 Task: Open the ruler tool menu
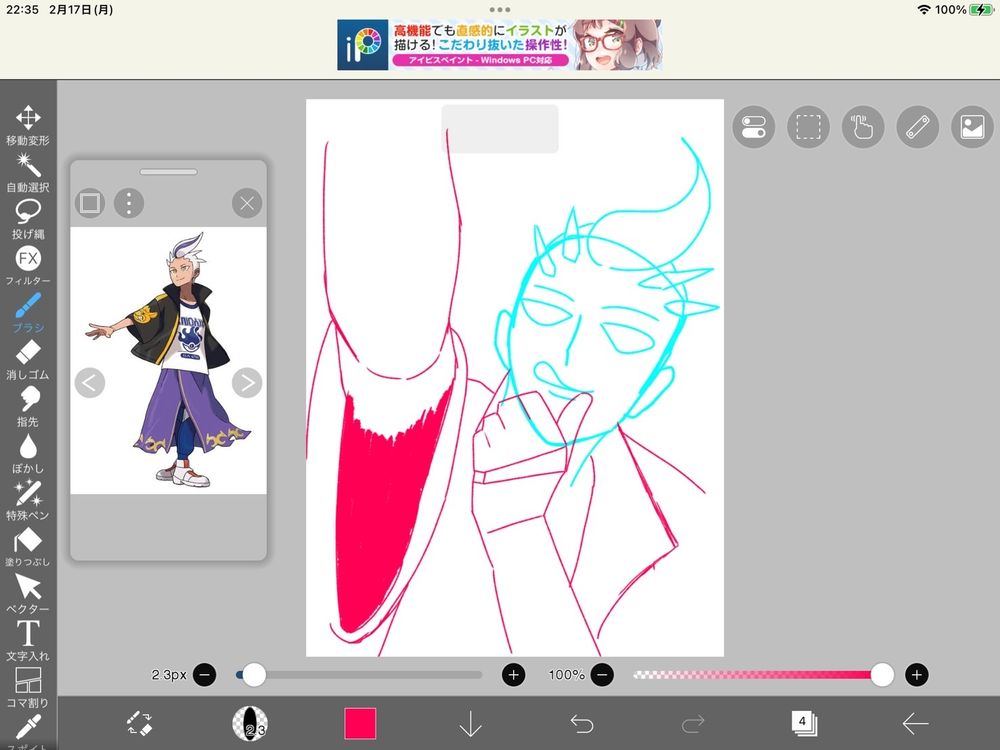tap(918, 127)
